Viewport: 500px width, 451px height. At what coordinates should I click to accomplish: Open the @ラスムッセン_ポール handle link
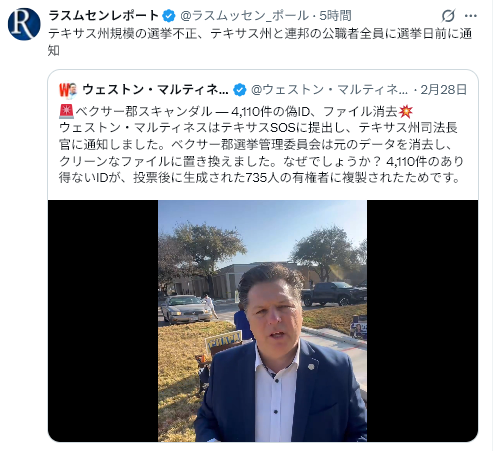coord(244,16)
